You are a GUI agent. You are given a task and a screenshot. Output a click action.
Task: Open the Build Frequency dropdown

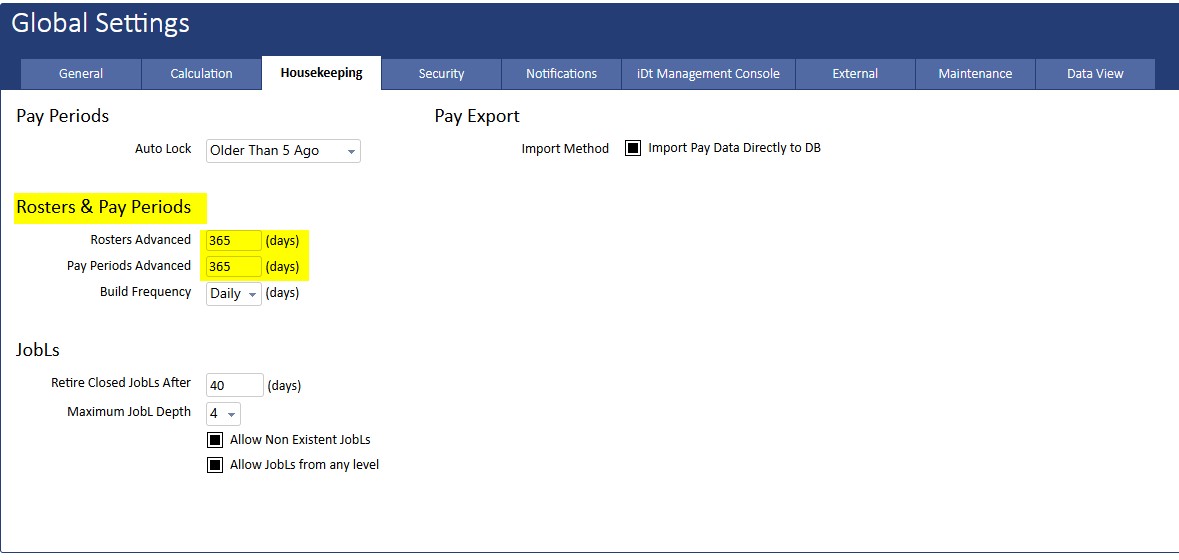click(233, 294)
